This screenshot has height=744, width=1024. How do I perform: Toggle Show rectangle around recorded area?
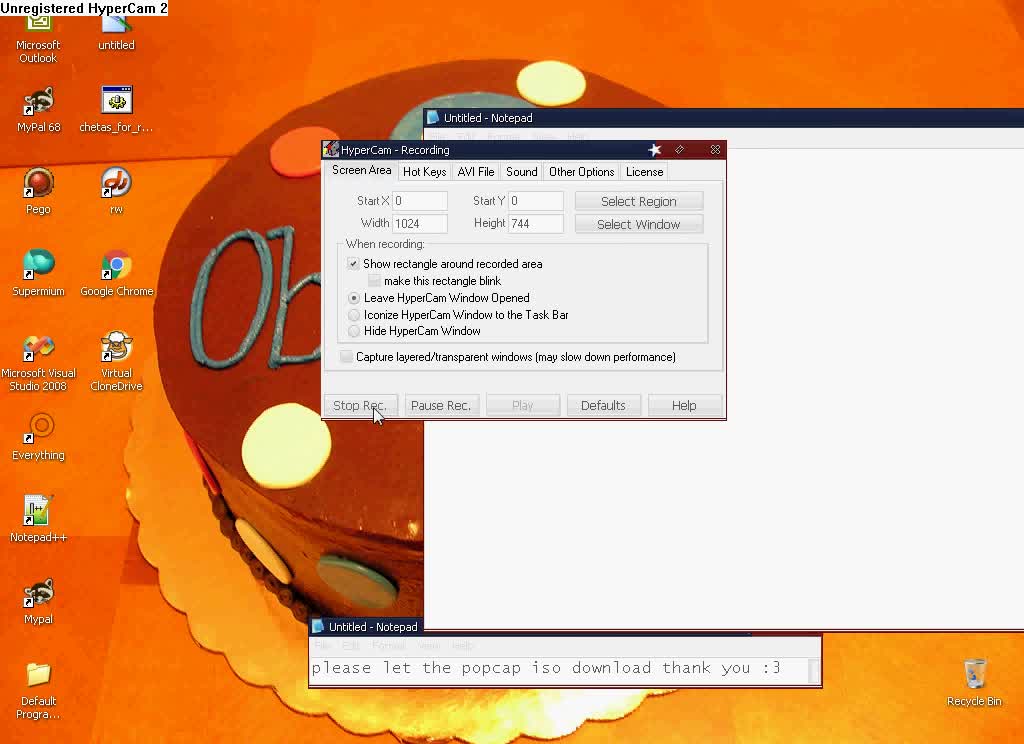pyautogui.click(x=353, y=264)
